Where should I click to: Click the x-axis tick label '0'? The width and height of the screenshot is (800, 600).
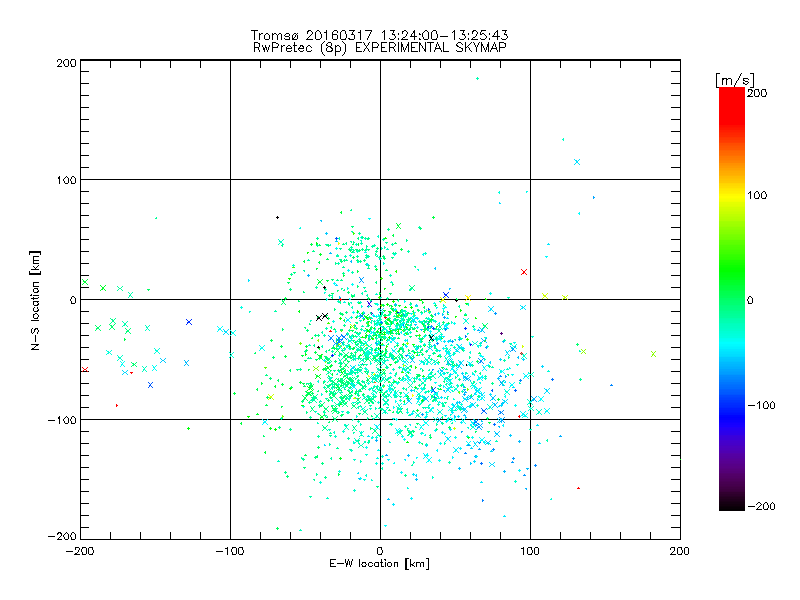pyautogui.click(x=380, y=551)
